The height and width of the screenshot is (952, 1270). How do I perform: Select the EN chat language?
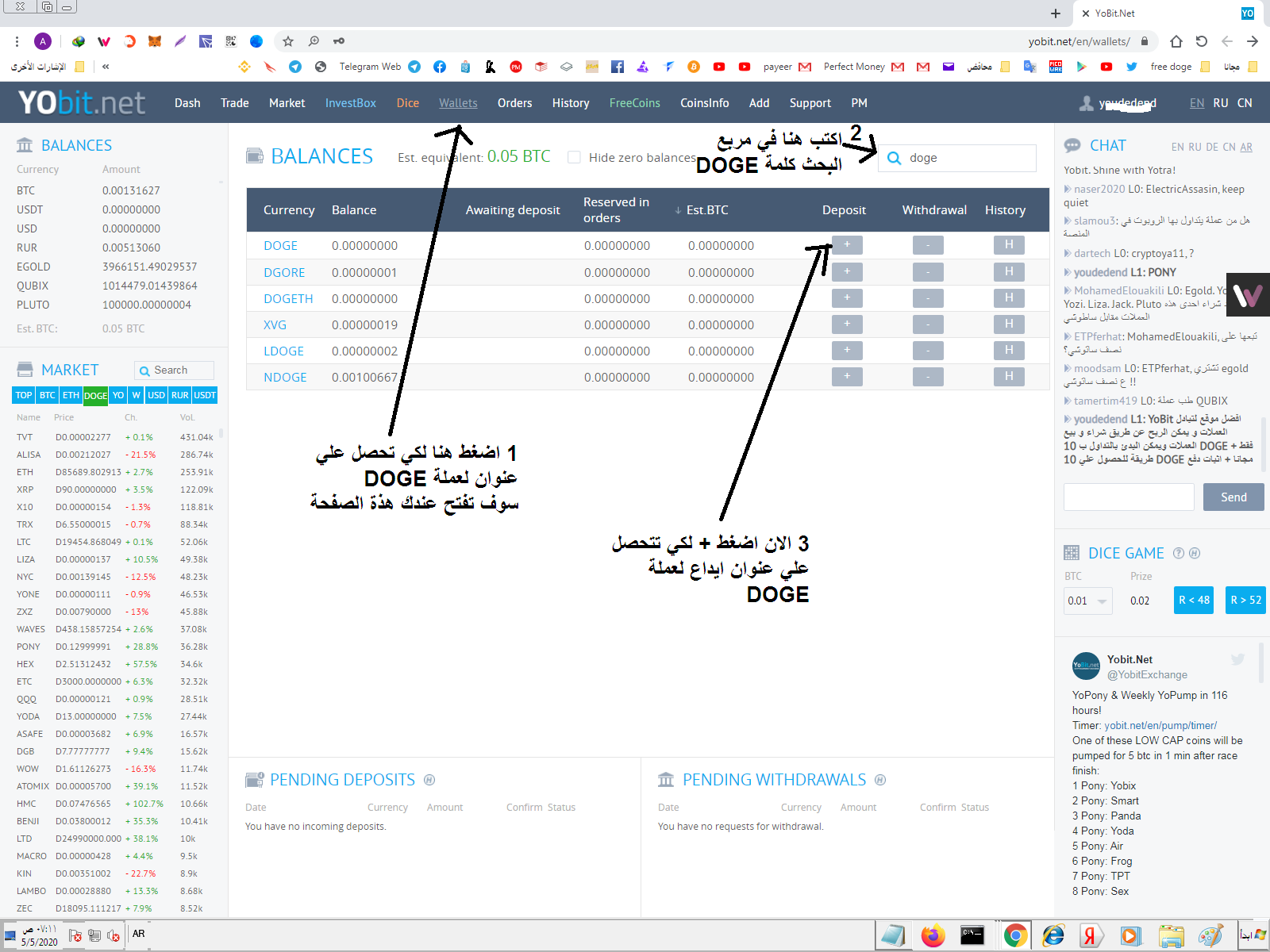pos(1178,147)
